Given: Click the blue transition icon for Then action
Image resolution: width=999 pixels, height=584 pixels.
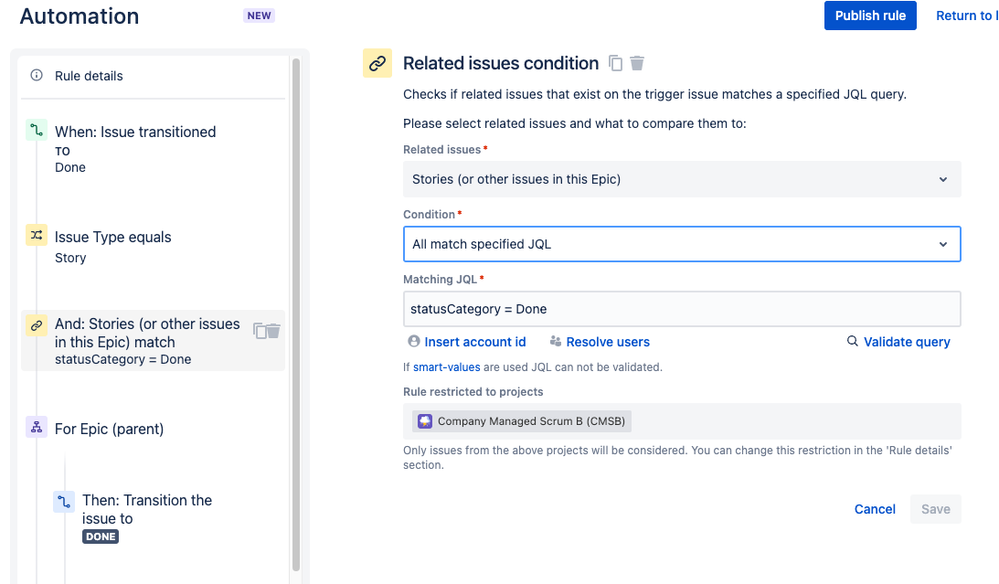Looking at the screenshot, I should (x=64, y=501).
